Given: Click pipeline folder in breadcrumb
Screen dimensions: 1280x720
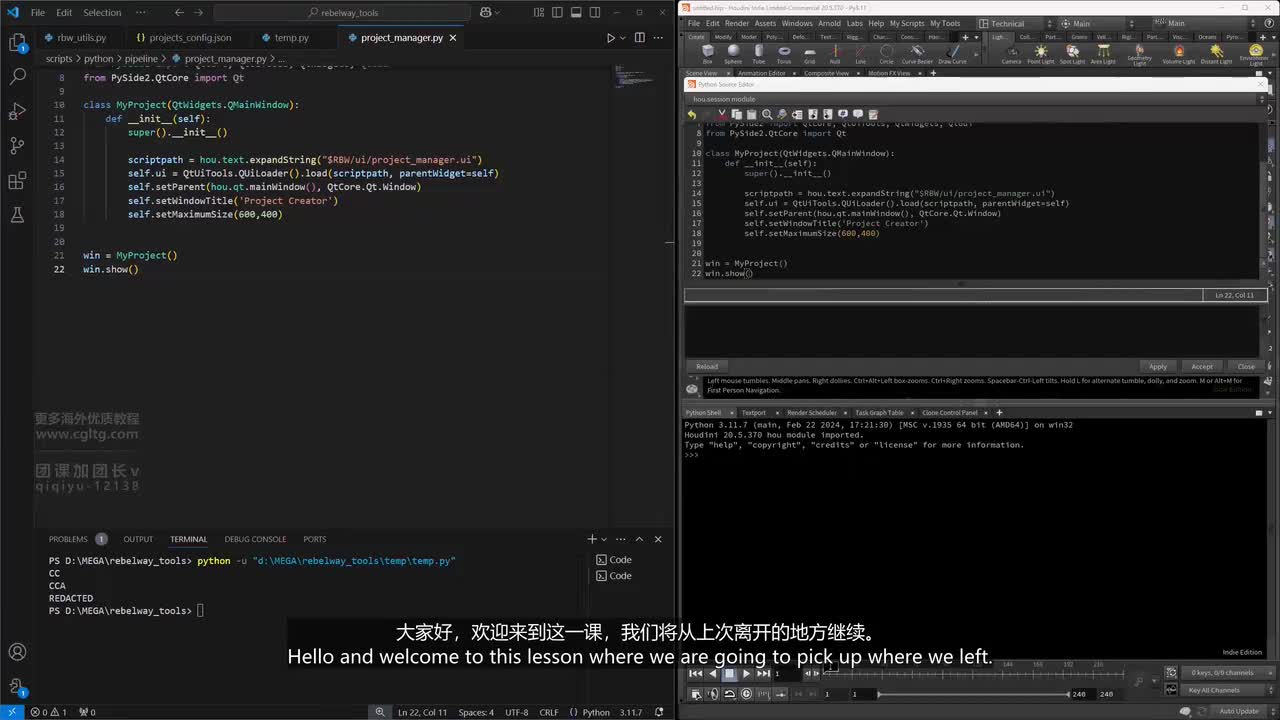Looking at the screenshot, I should [141, 59].
